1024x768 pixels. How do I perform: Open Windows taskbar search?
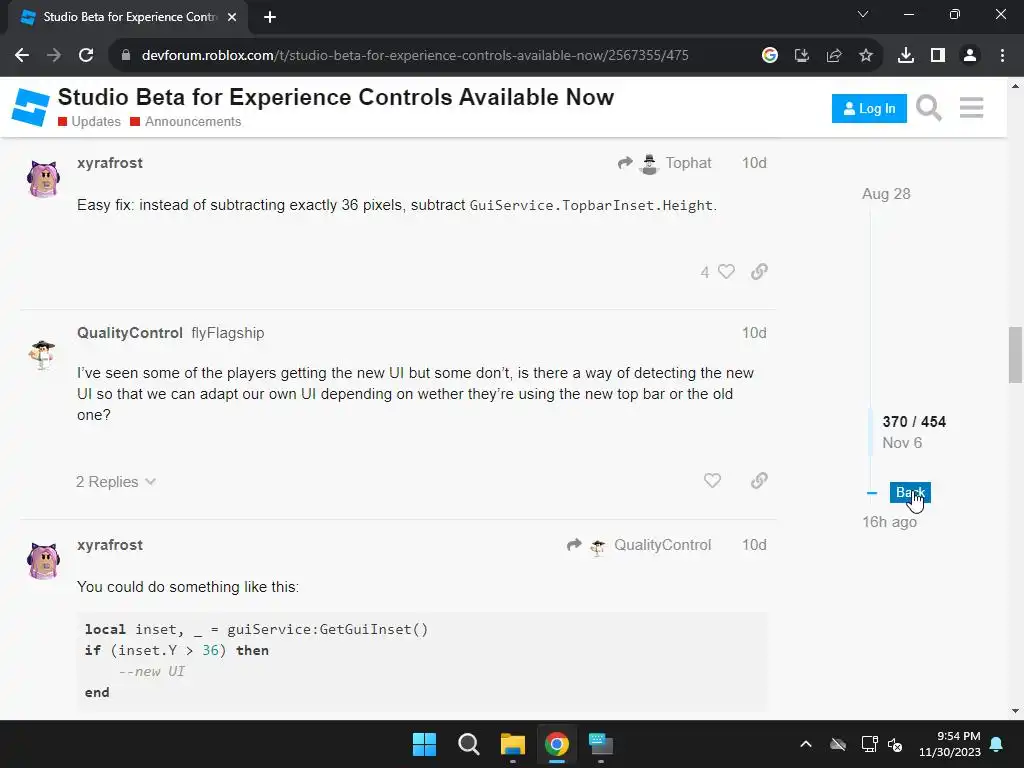click(469, 744)
